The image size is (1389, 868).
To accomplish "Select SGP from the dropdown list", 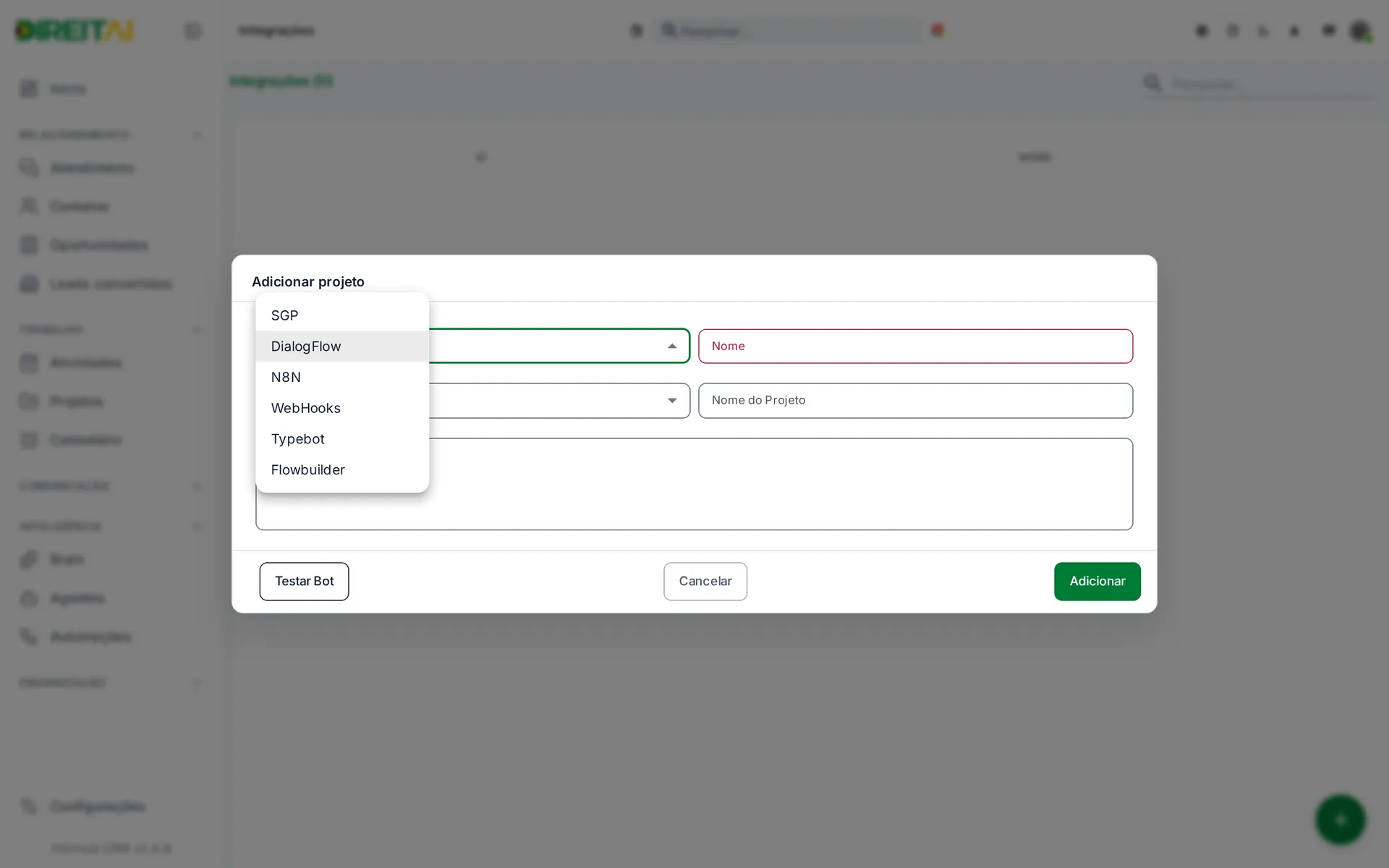I will click(x=342, y=315).
